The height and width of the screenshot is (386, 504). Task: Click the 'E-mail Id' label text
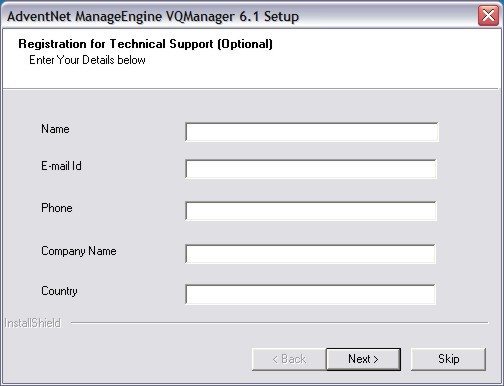click(61, 166)
